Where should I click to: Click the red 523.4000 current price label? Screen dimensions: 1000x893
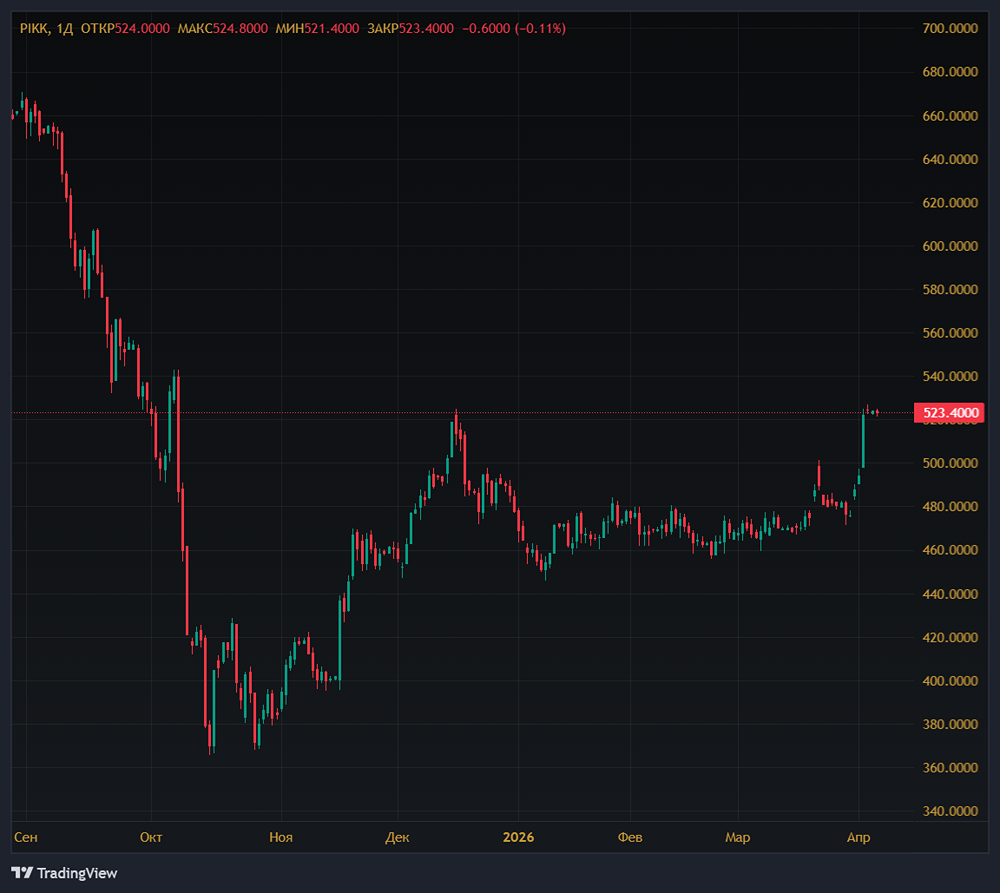950,413
